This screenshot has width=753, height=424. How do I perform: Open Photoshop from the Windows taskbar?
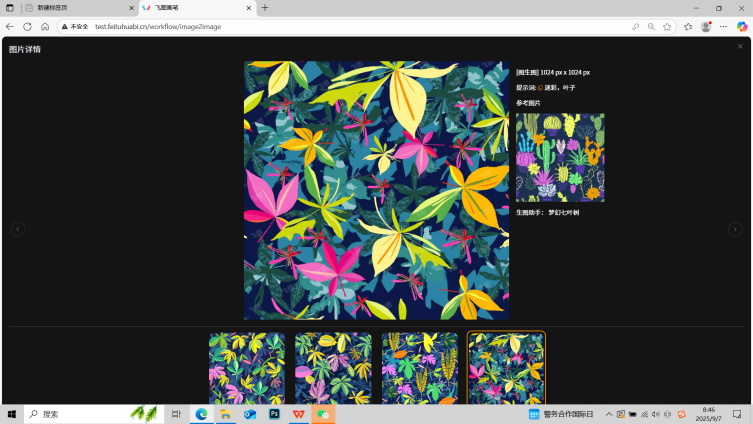tap(274, 414)
